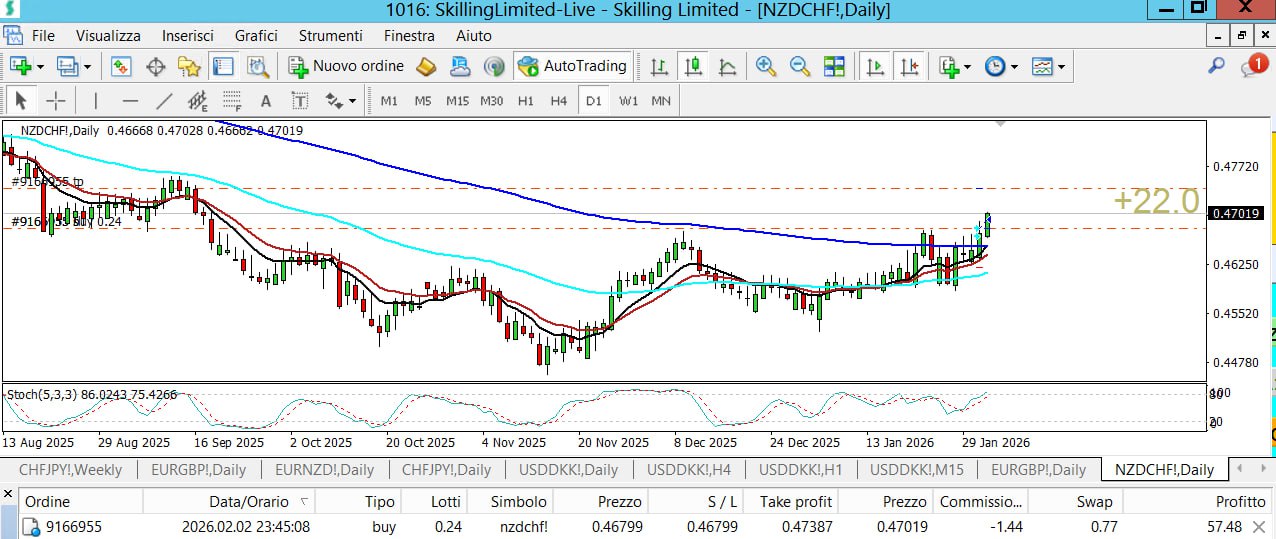Choose the Fibonacci retracement tool
The height and width of the screenshot is (539, 1276).
click(x=232, y=101)
